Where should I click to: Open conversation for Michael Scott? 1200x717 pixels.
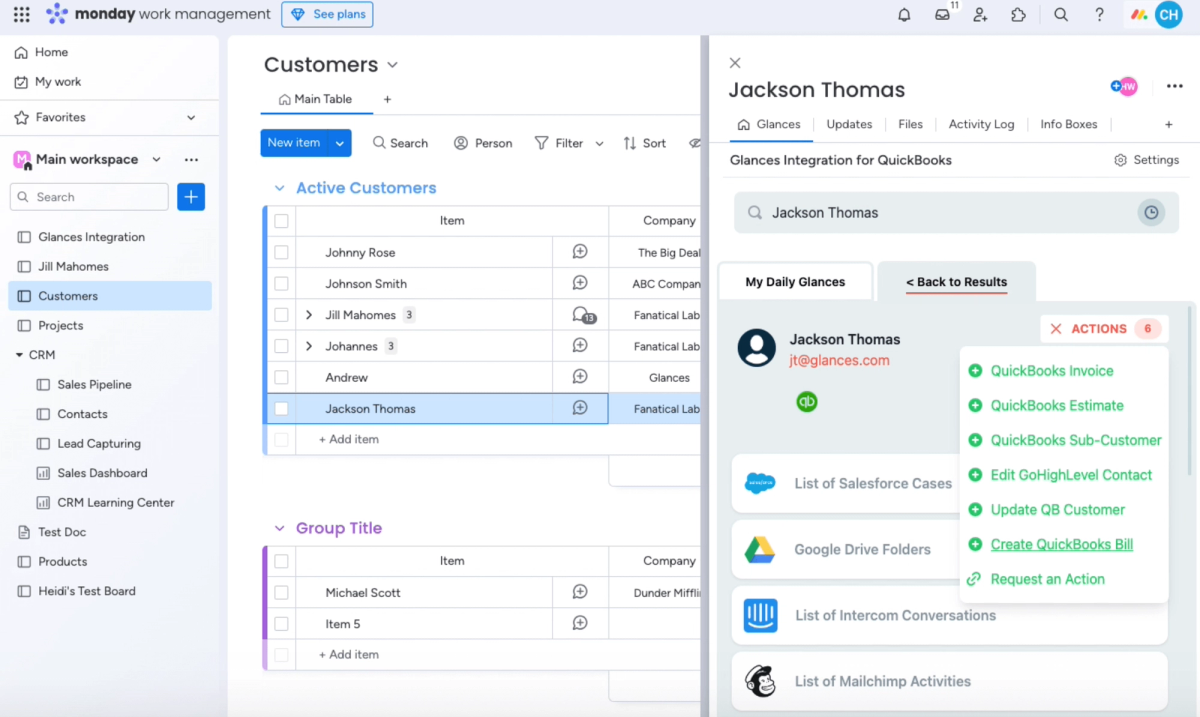(x=580, y=592)
